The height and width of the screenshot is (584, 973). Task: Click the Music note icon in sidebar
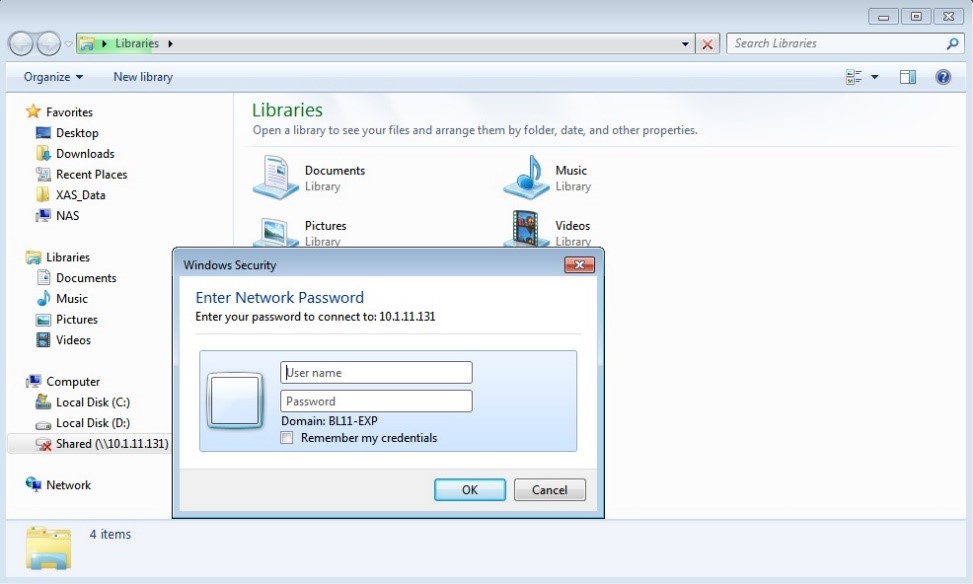(43, 299)
